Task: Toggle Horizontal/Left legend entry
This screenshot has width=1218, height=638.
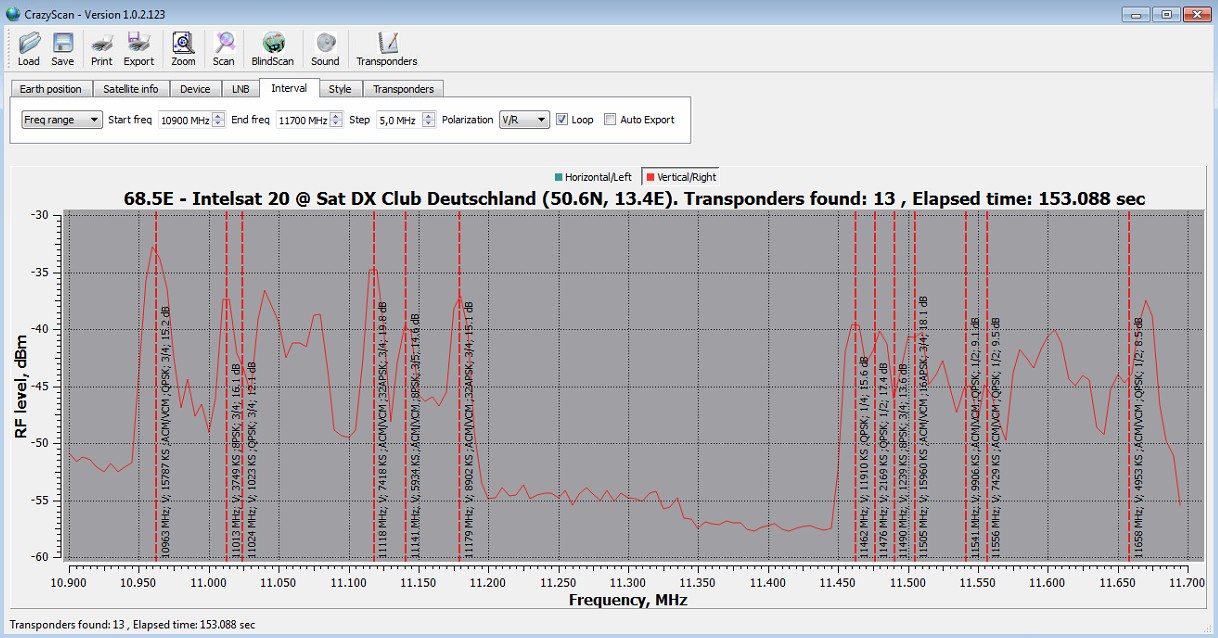Action: tap(593, 177)
